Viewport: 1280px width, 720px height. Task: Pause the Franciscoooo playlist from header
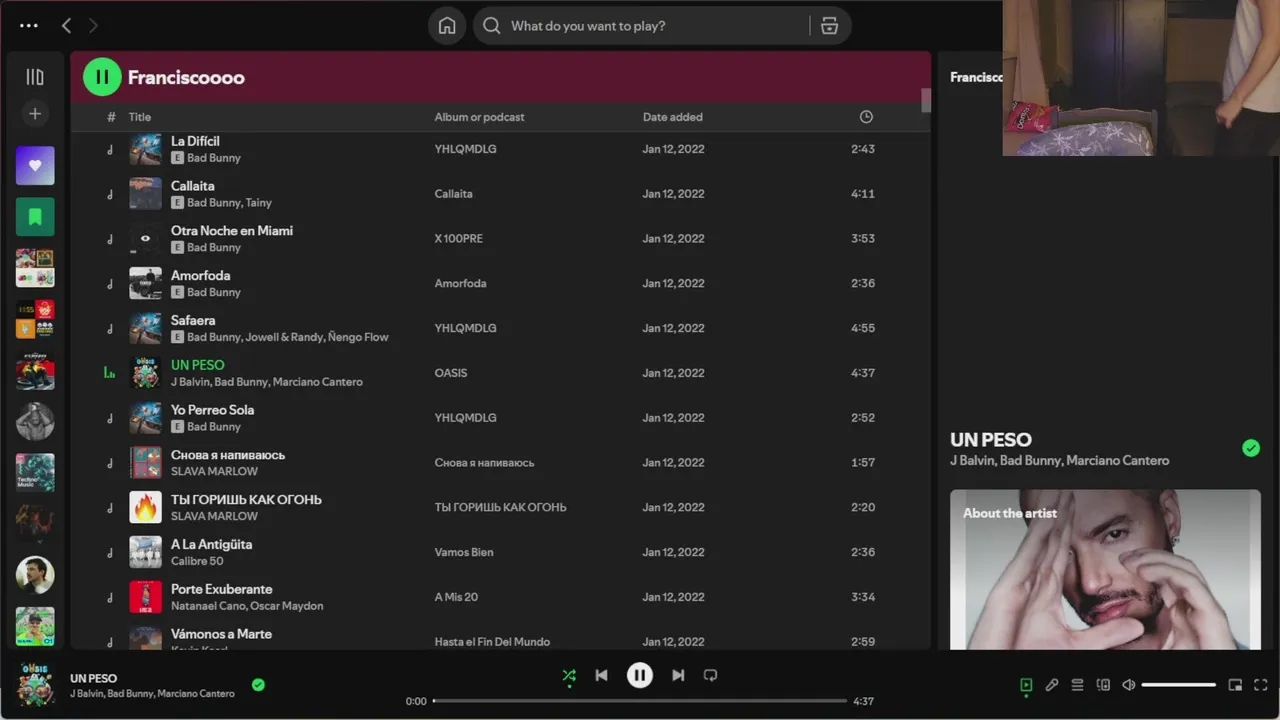pyautogui.click(x=102, y=77)
